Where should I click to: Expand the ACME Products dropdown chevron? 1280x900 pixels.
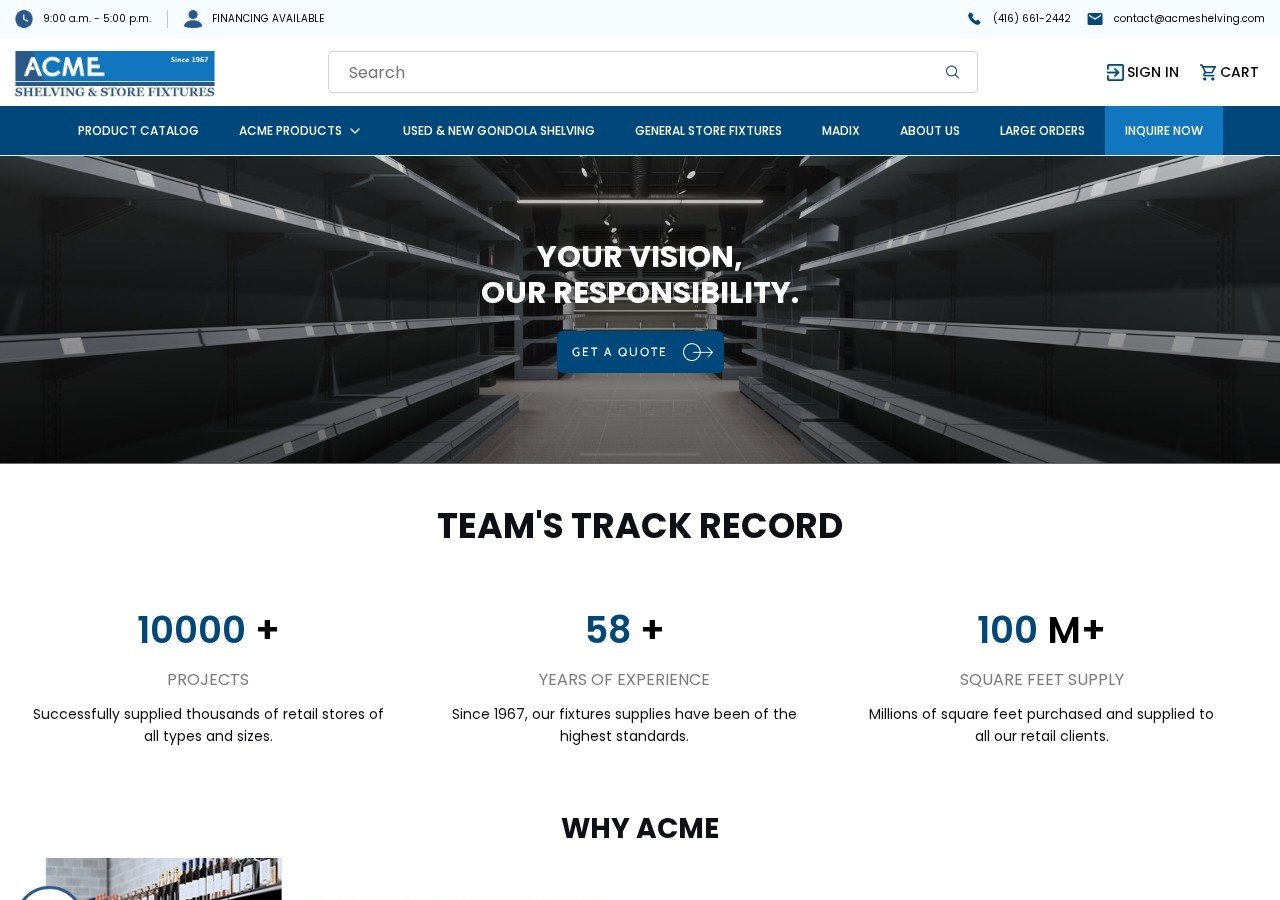click(x=355, y=131)
